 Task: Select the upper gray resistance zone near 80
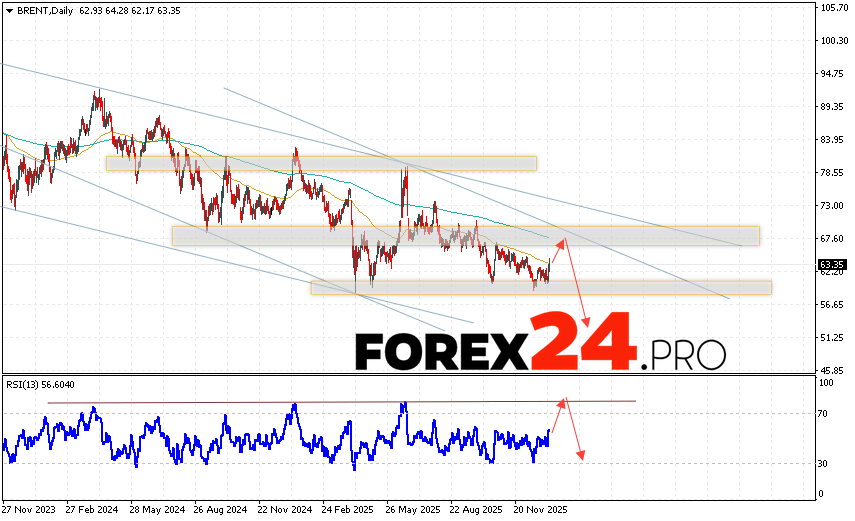click(x=320, y=163)
